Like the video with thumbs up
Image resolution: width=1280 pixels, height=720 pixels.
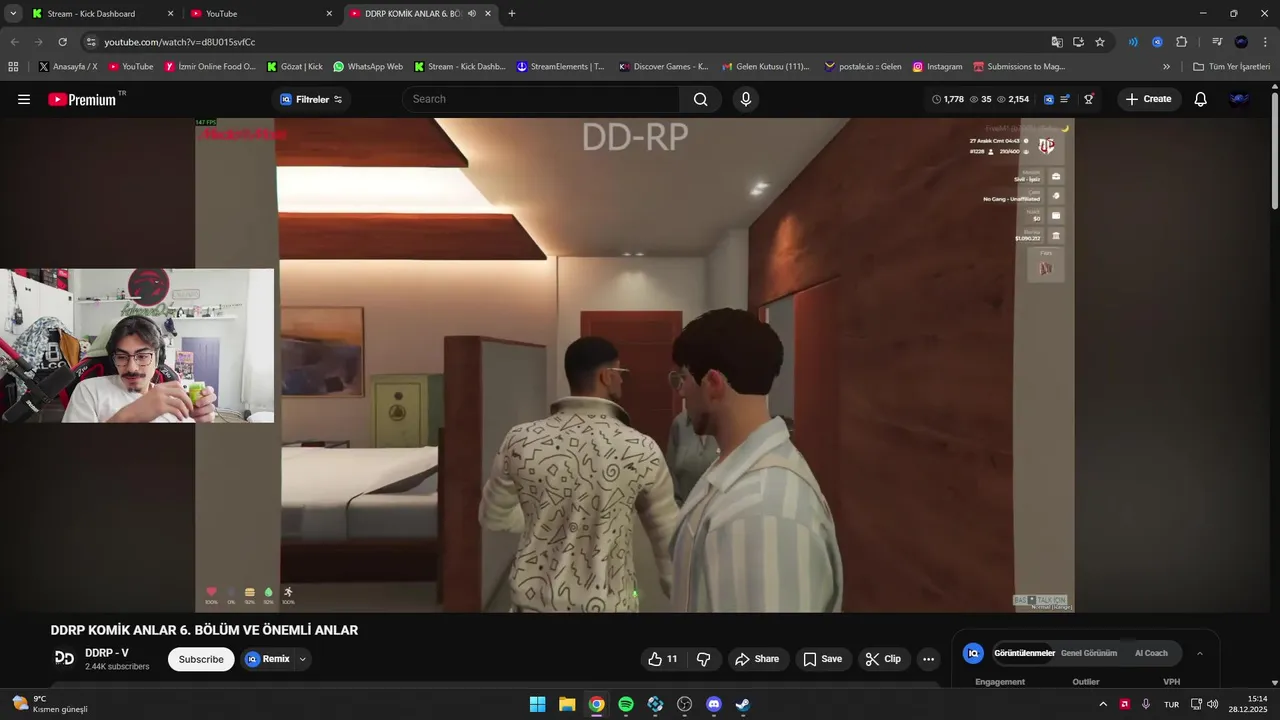[x=662, y=659]
